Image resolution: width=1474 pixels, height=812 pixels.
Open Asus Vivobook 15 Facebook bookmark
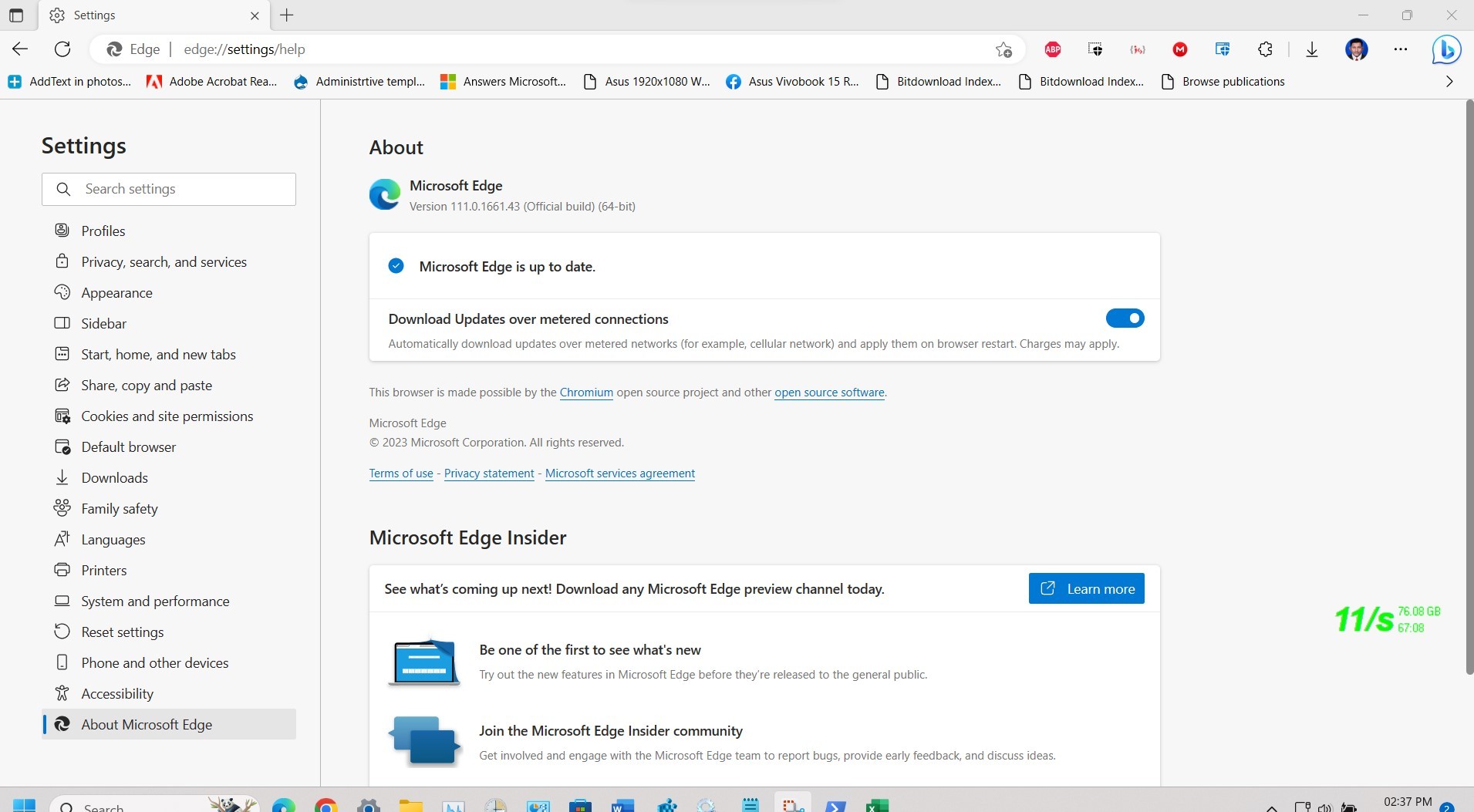pyautogui.click(x=792, y=82)
